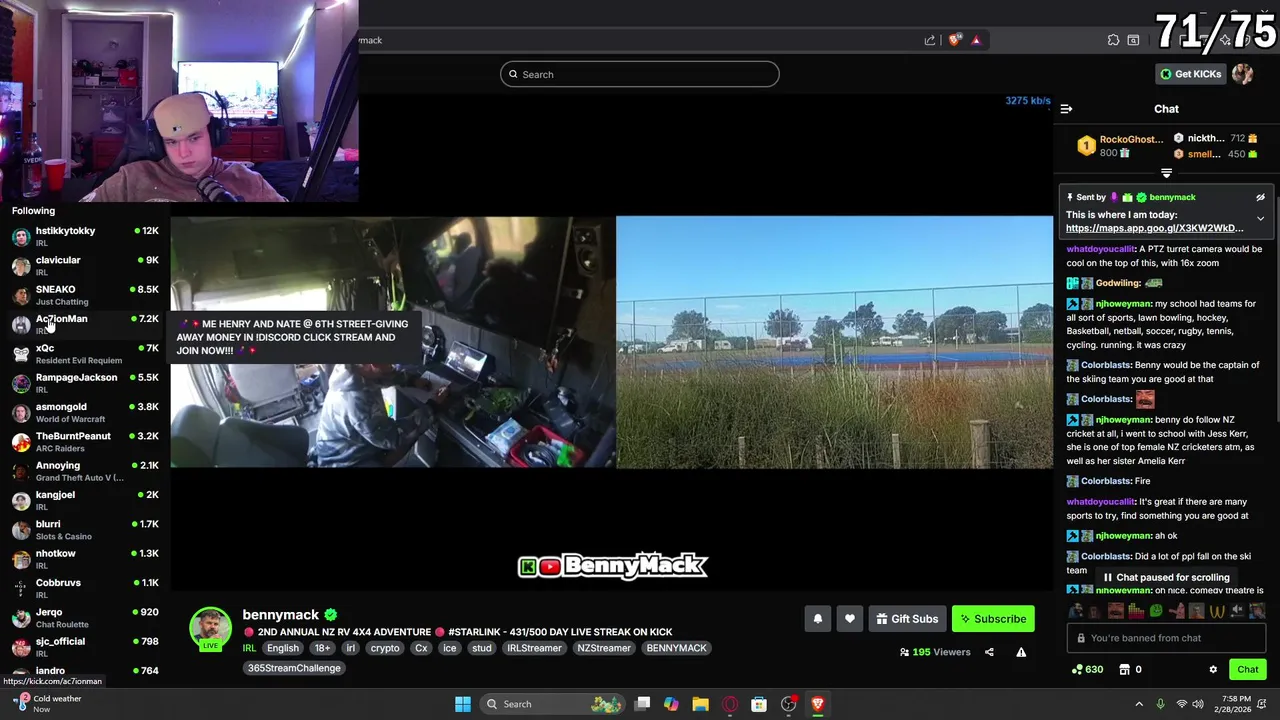Open the share stream icon

tap(989, 652)
